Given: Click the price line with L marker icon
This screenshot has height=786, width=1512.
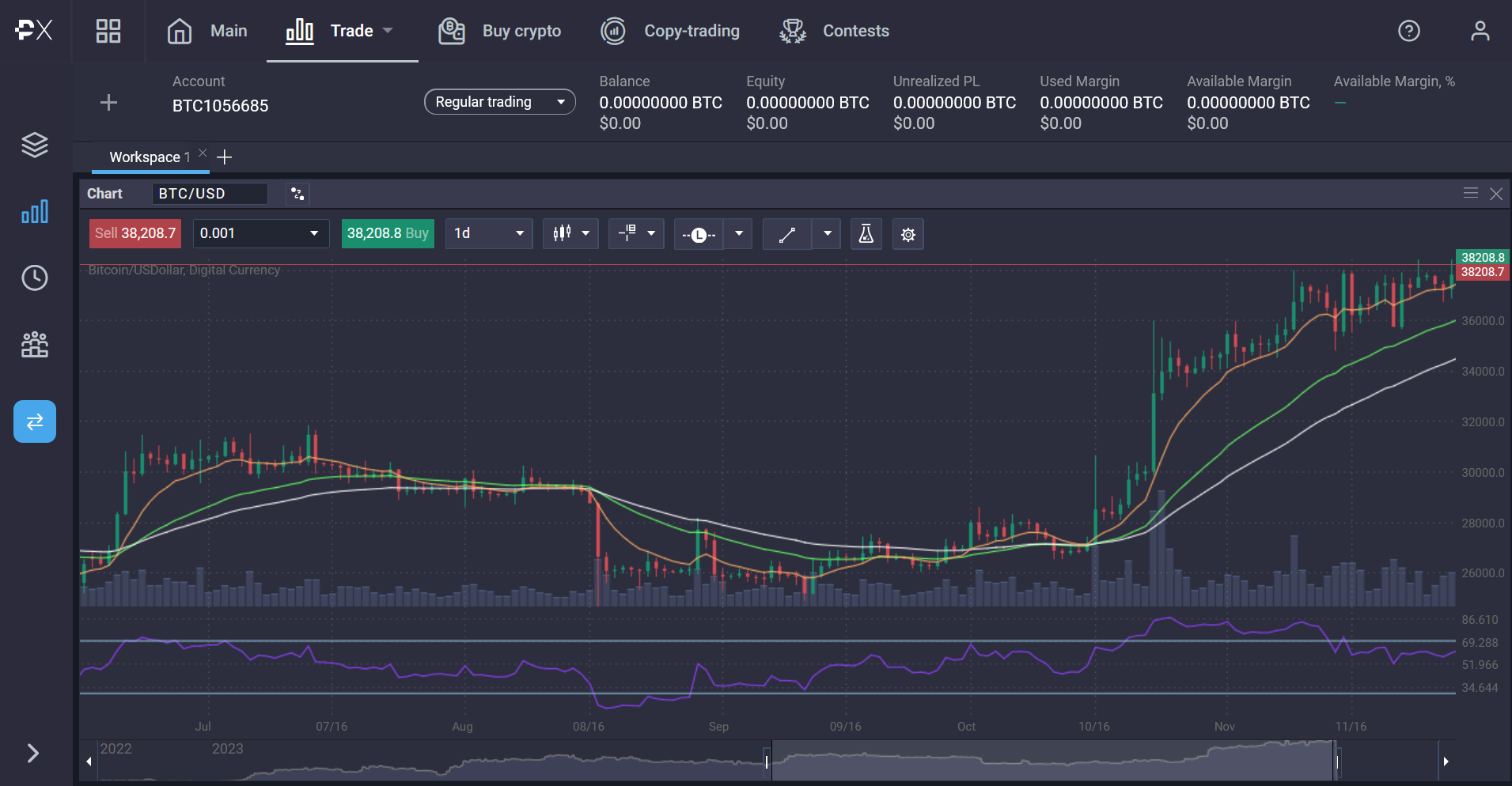Looking at the screenshot, I should click(699, 234).
